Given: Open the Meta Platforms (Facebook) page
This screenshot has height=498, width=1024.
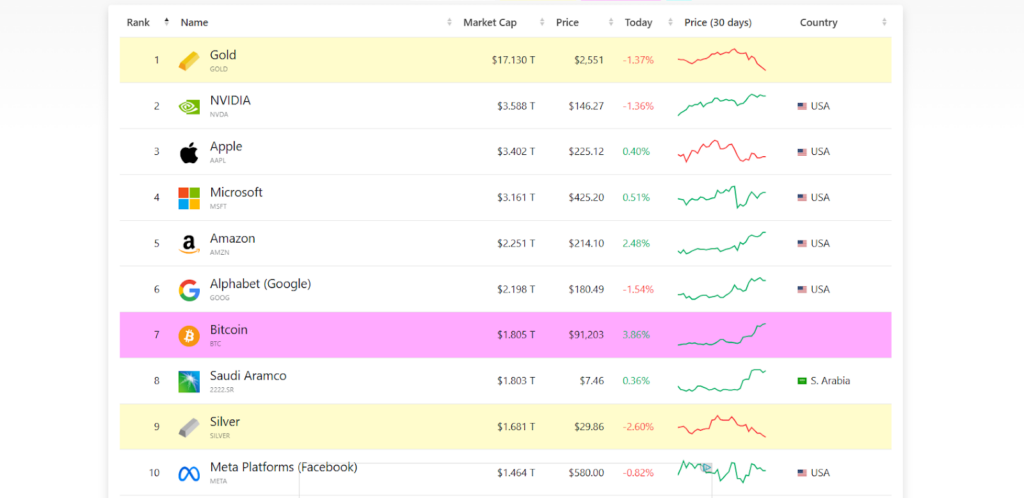Looking at the screenshot, I should 283,467.
